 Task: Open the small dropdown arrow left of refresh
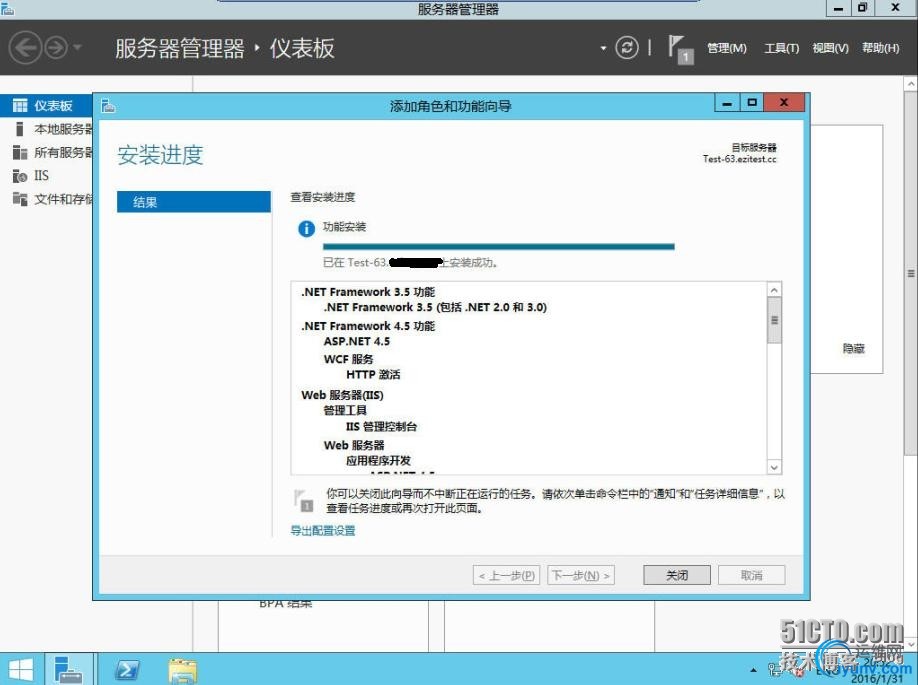[603, 48]
